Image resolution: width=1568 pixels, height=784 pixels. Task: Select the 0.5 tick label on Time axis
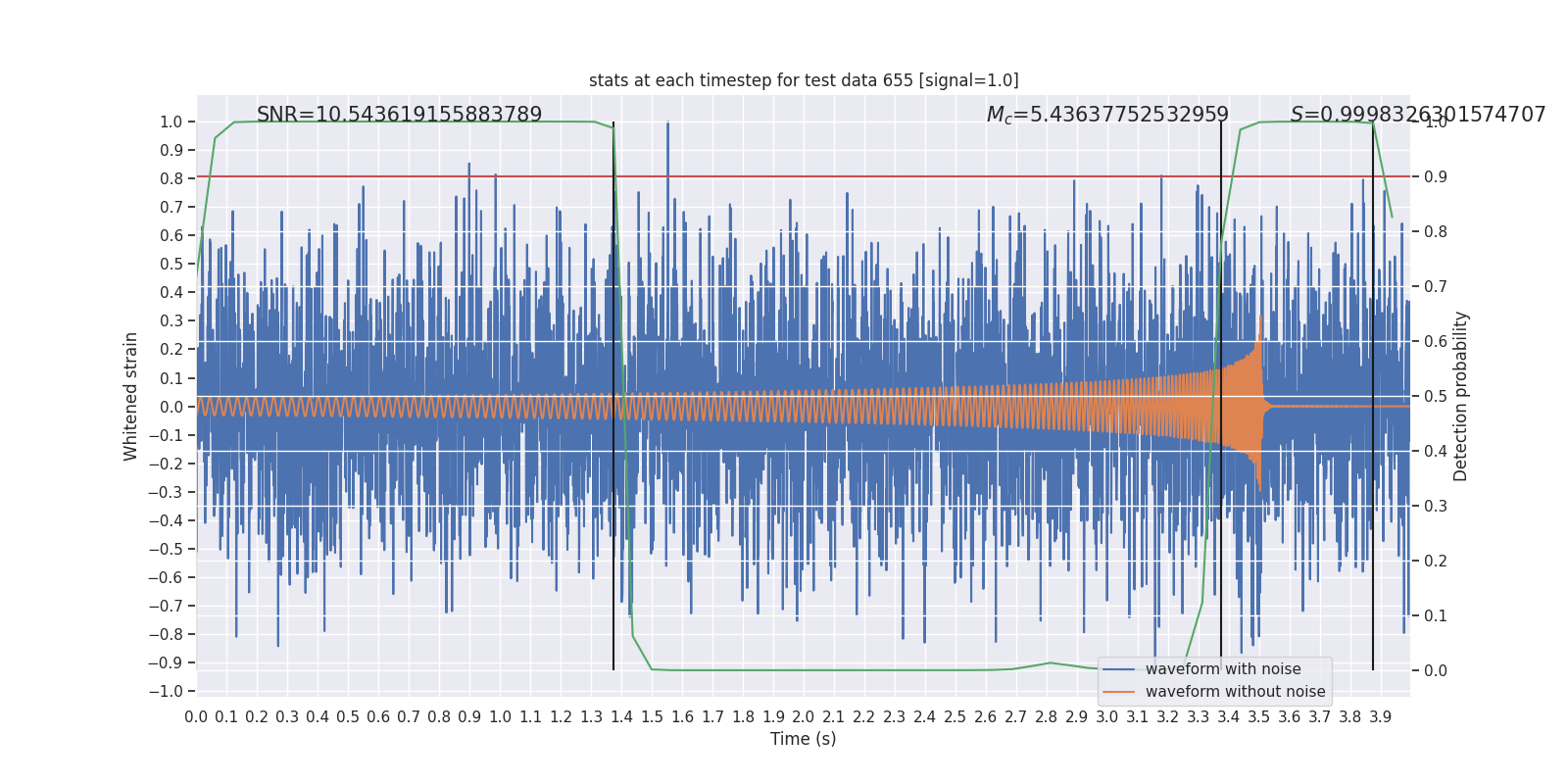(x=348, y=717)
